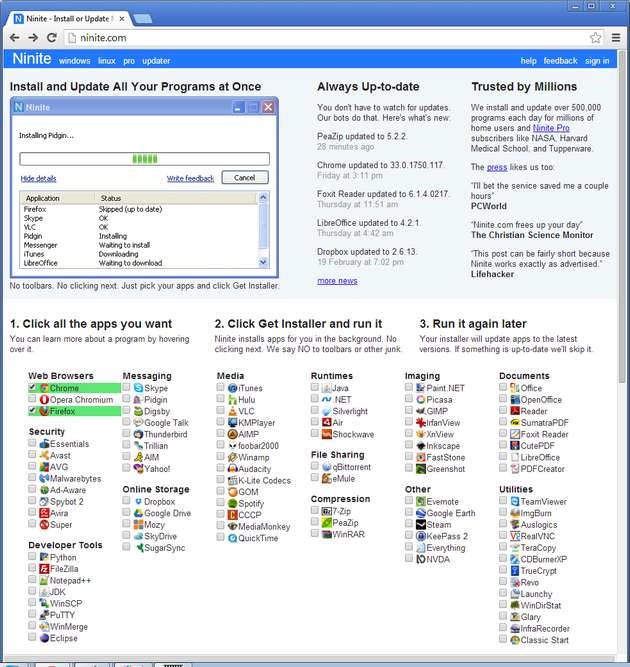
Task: Tick the Avast checkbox
Action: click(x=32, y=454)
